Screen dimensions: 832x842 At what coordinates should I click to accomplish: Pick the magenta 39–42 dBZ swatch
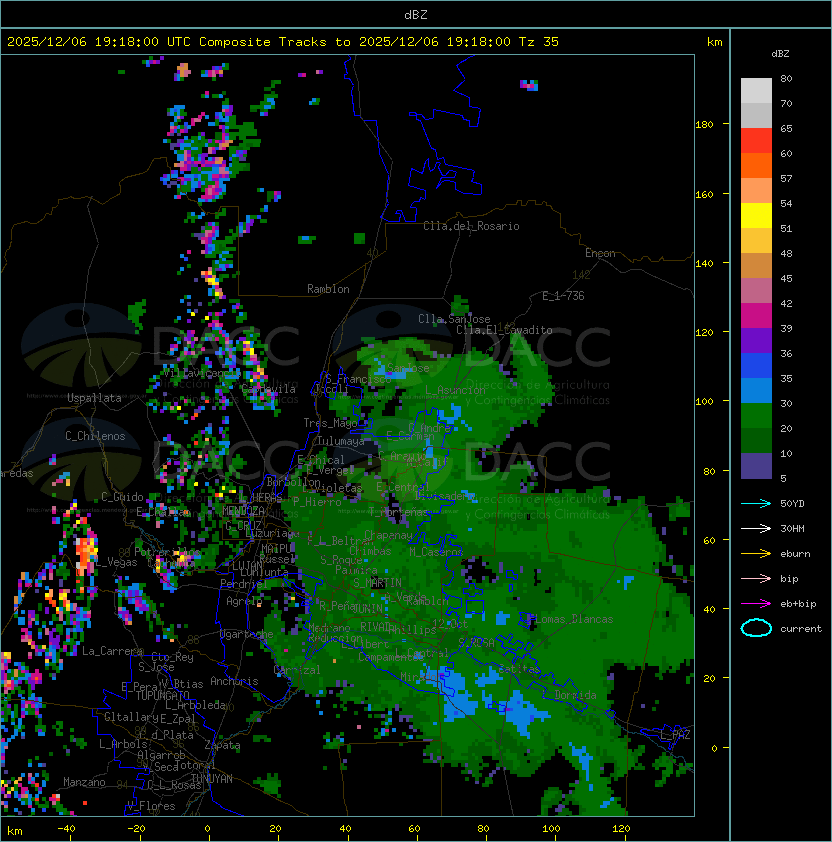coord(756,315)
